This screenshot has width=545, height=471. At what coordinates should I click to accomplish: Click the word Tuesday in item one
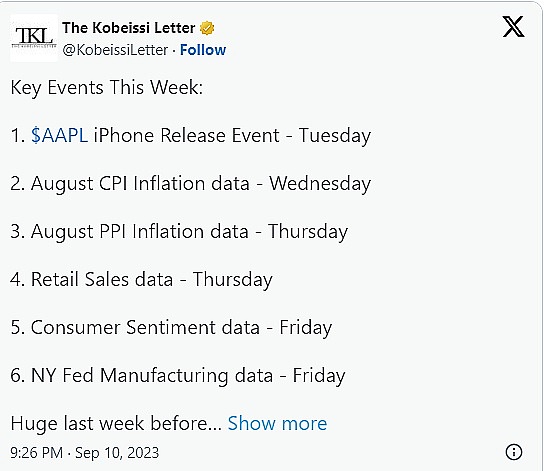pyautogui.click(x=335, y=136)
